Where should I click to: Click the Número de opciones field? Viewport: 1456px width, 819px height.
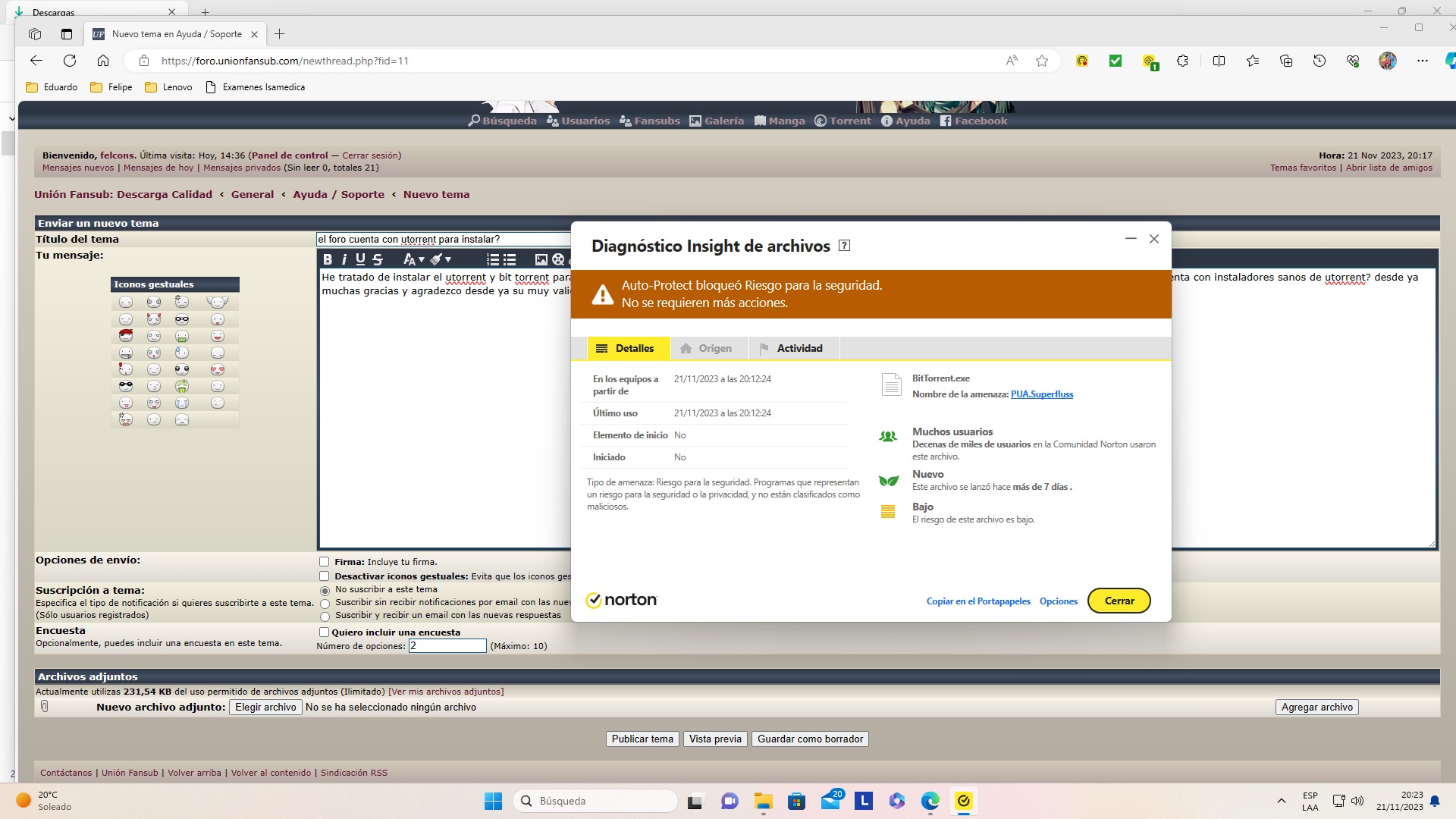click(x=447, y=646)
